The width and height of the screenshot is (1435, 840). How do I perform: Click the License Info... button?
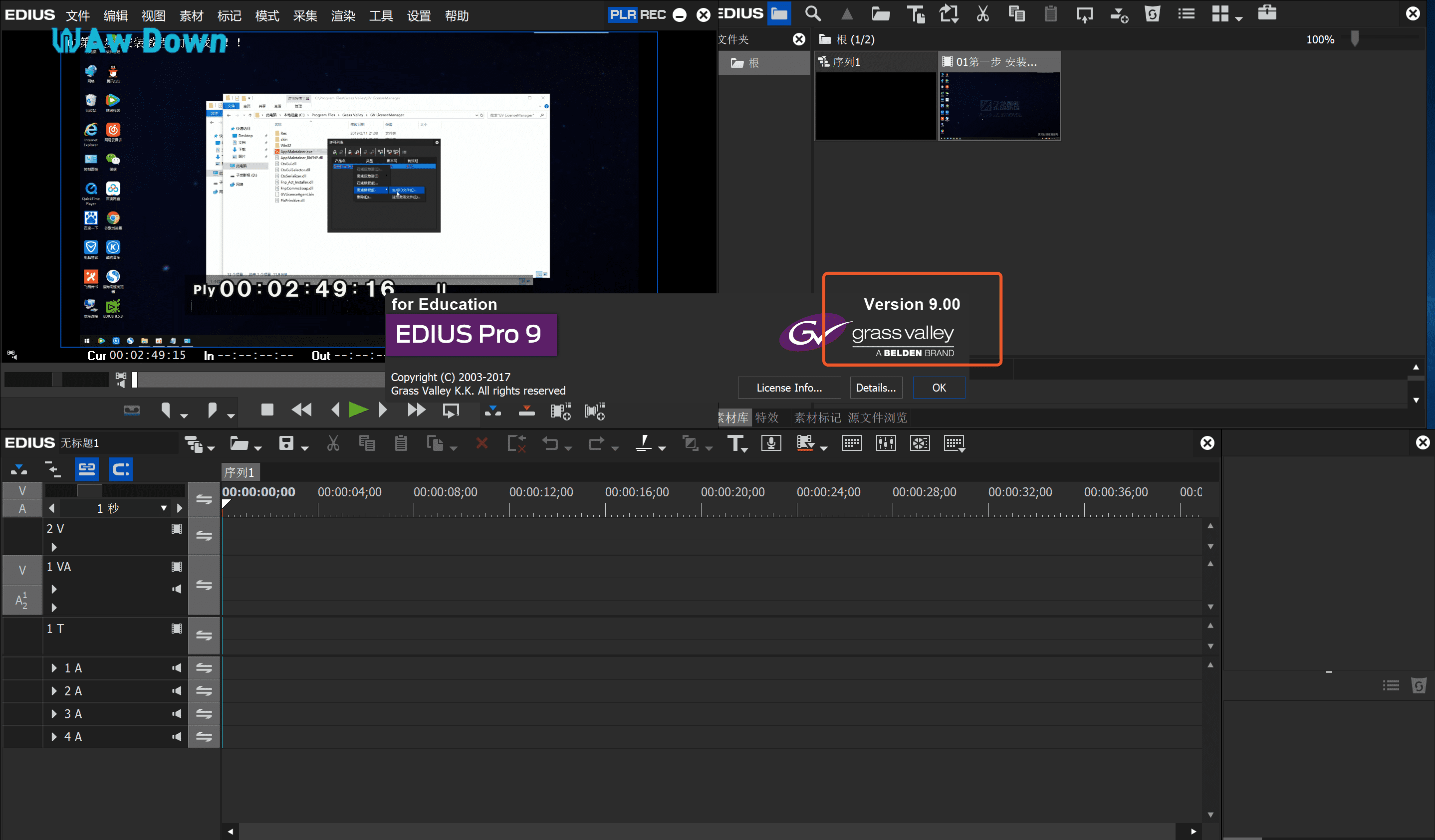(789, 388)
